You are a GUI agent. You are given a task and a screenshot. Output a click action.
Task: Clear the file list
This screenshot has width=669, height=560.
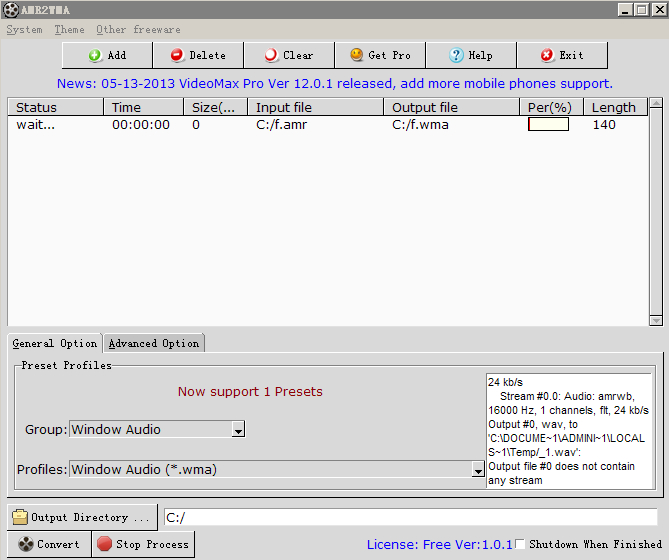pyautogui.click(x=288, y=55)
